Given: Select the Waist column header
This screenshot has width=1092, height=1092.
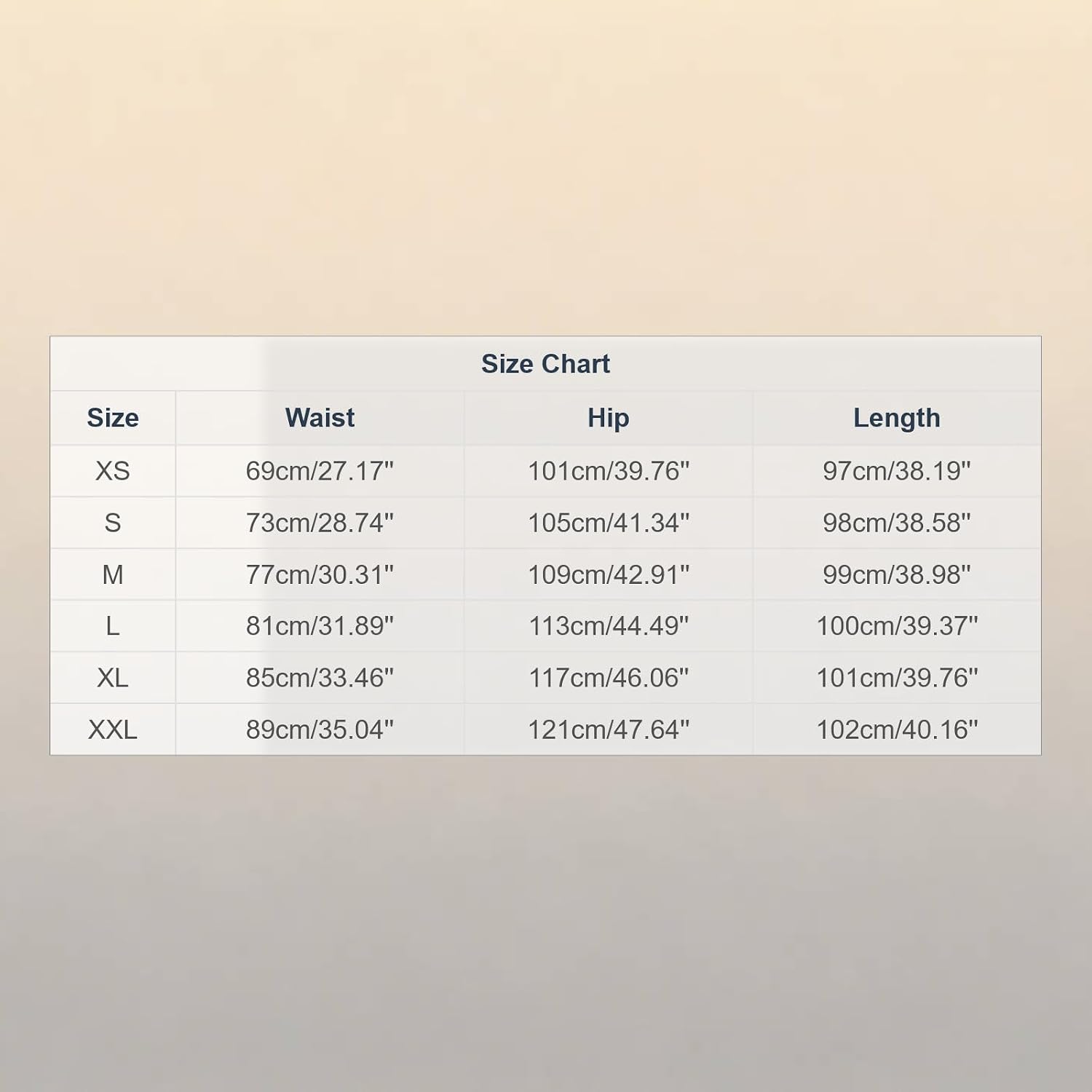Looking at the screenshot, I should tap(320, 418).
